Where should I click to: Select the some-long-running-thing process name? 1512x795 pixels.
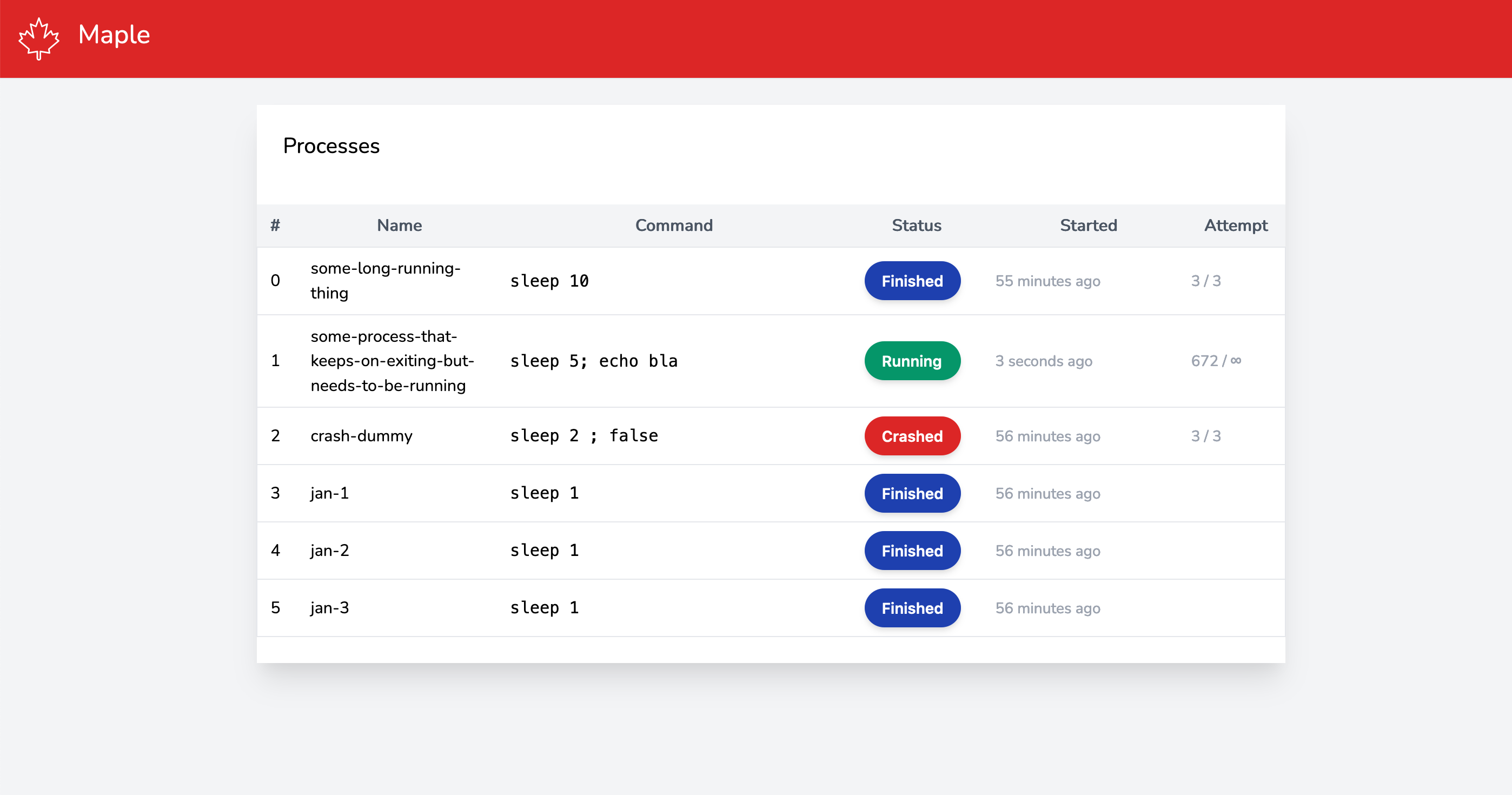[x=385, y=281]
